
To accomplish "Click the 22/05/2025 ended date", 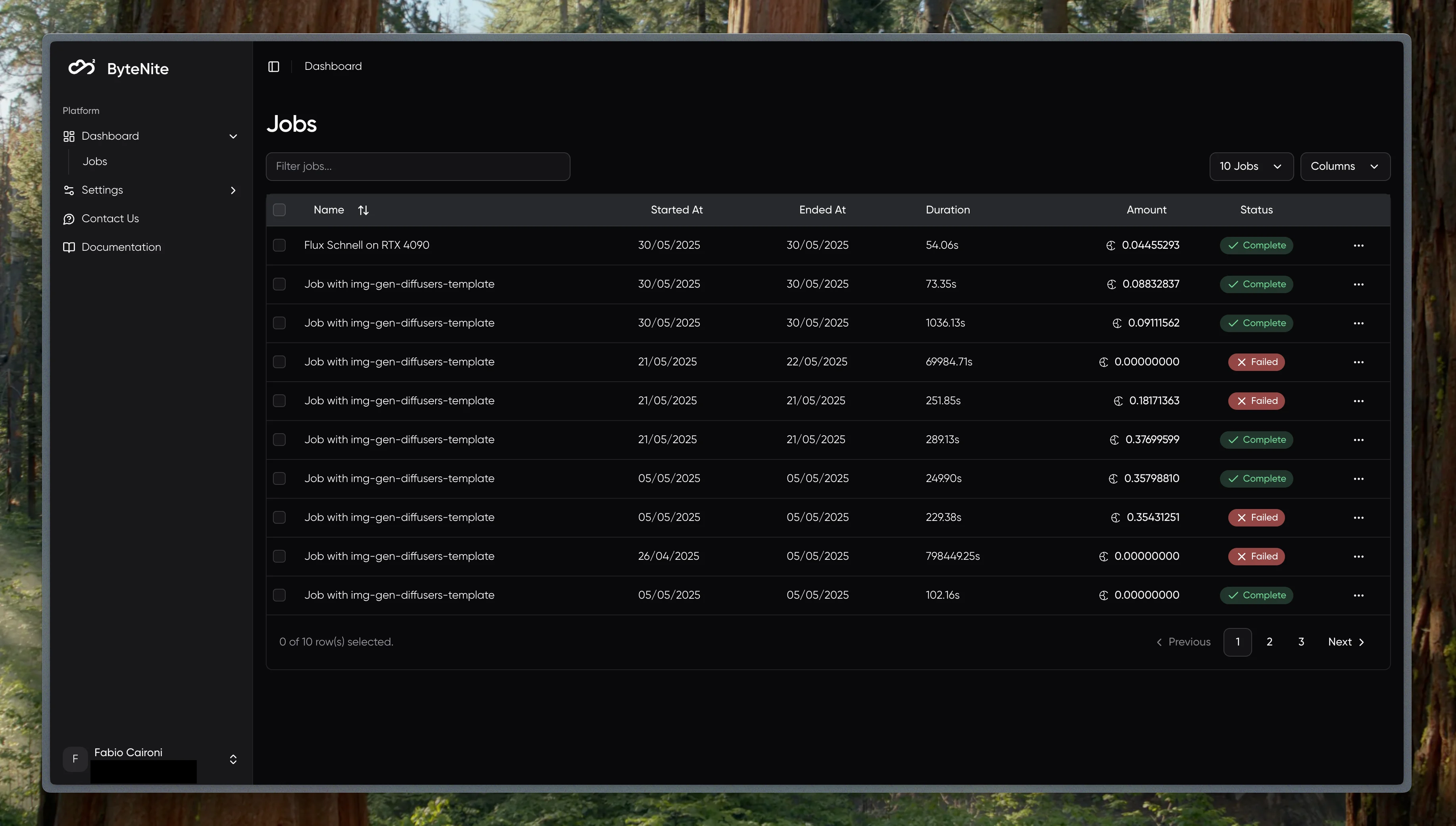I will tap(817, 362).
